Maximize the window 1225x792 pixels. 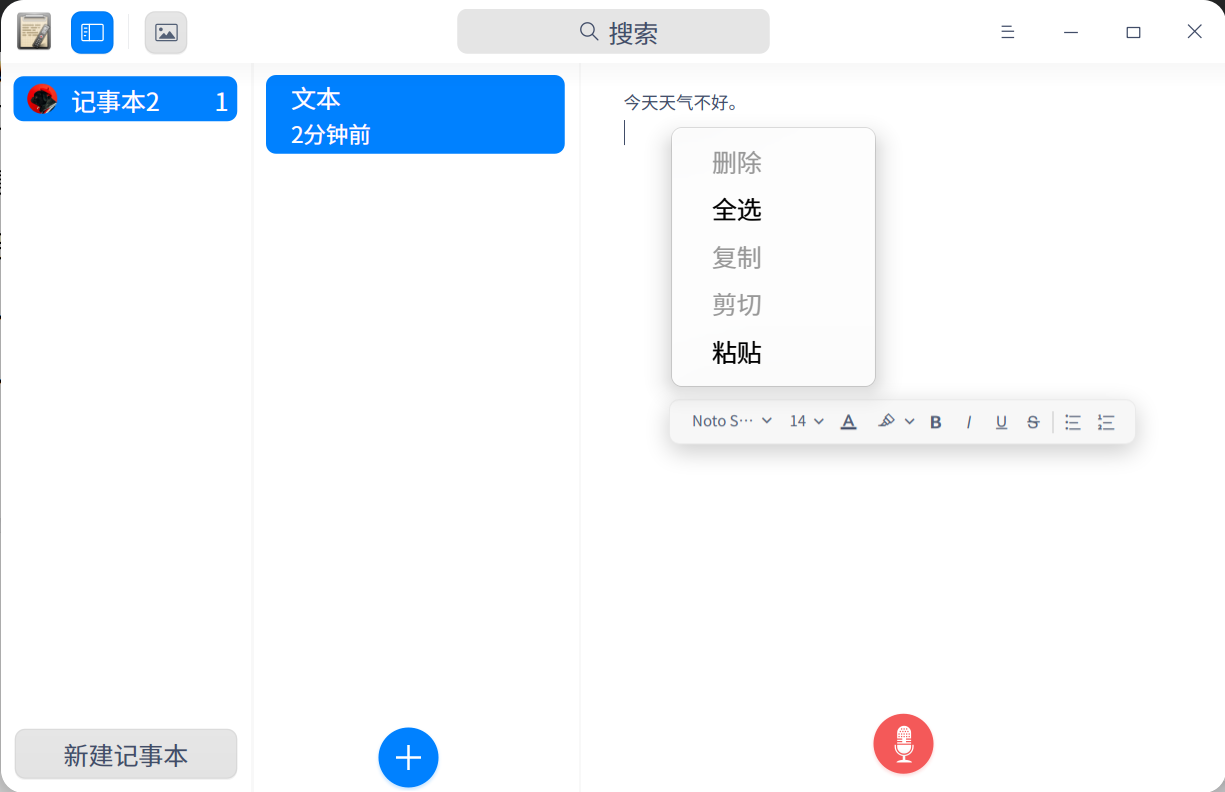(1133, 32)
